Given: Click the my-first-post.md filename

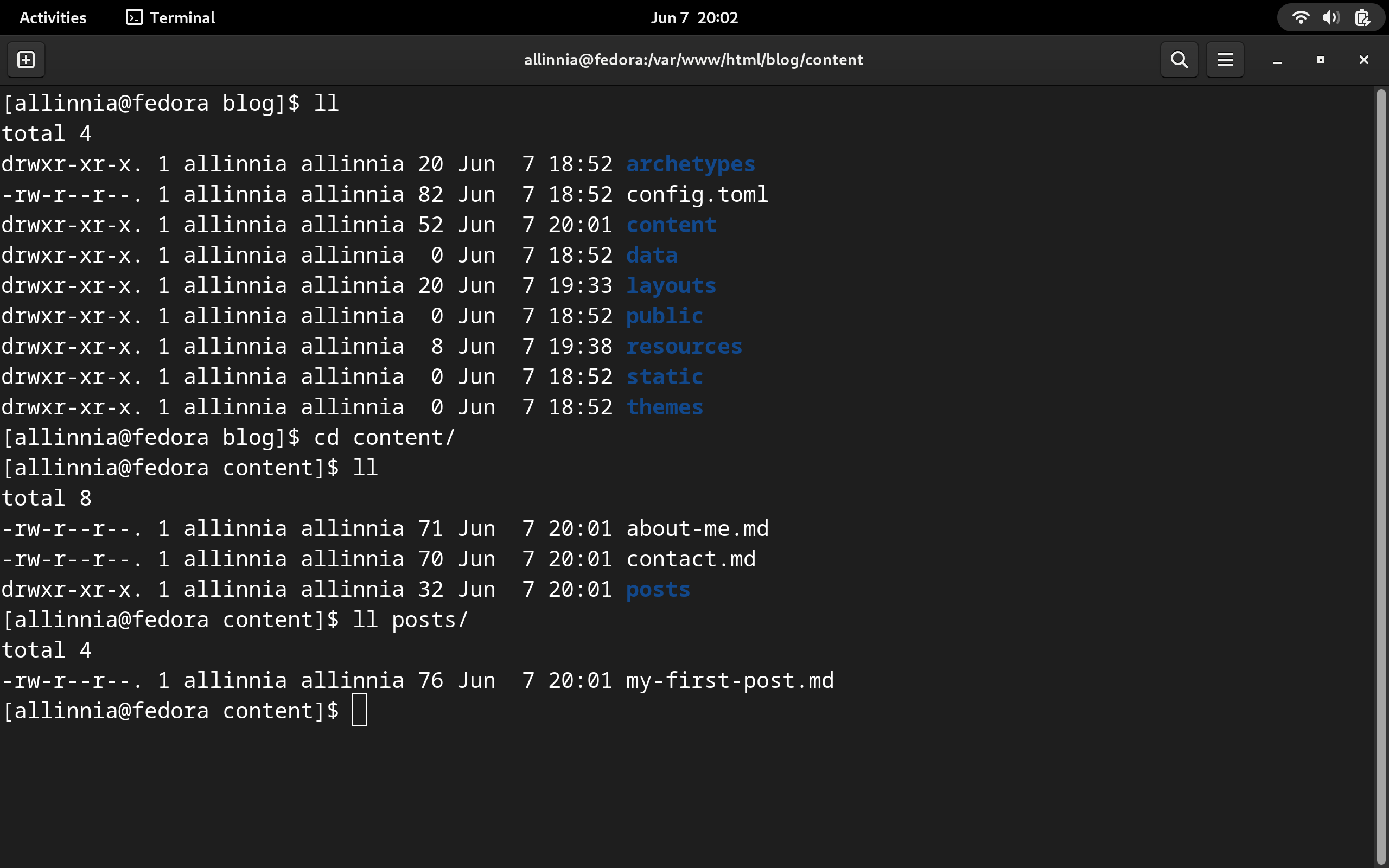Looking at the screenshot, I should coord(730,680).
